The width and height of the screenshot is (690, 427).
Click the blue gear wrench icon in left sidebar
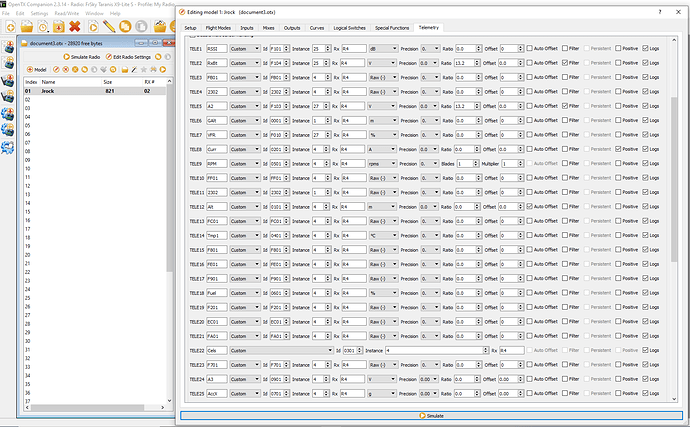tap(8, 147)
